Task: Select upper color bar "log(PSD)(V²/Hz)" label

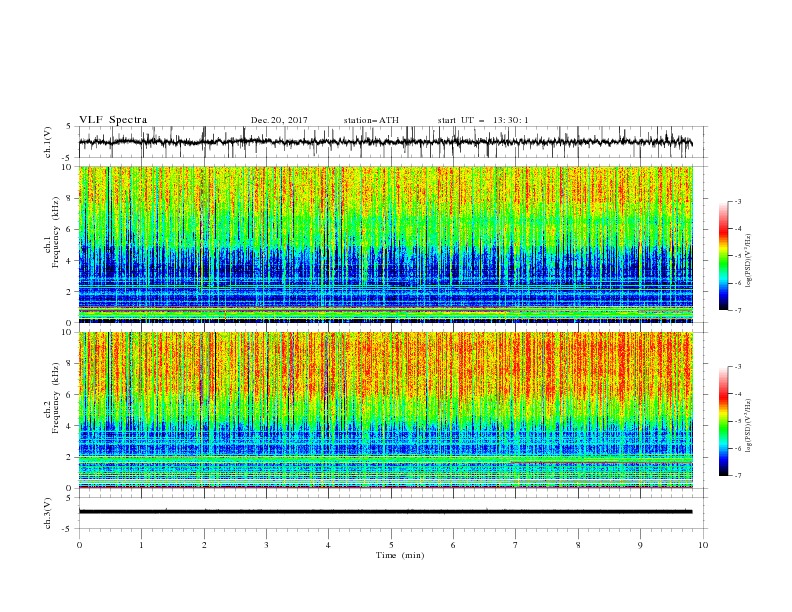Action: pyautogui.click(x=748, y=261)
